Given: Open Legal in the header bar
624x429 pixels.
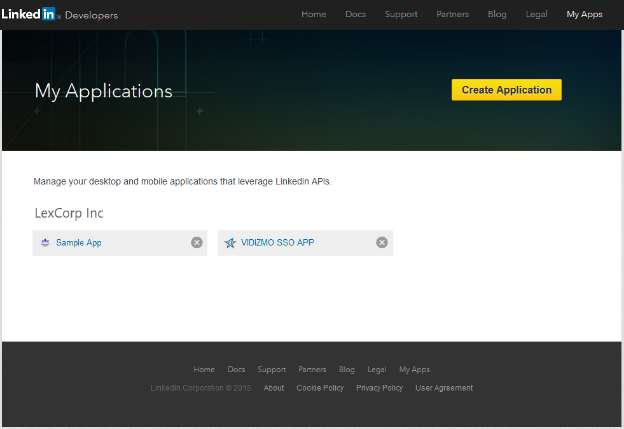Looking at the screenshot, I should click(x=537, y=15).
